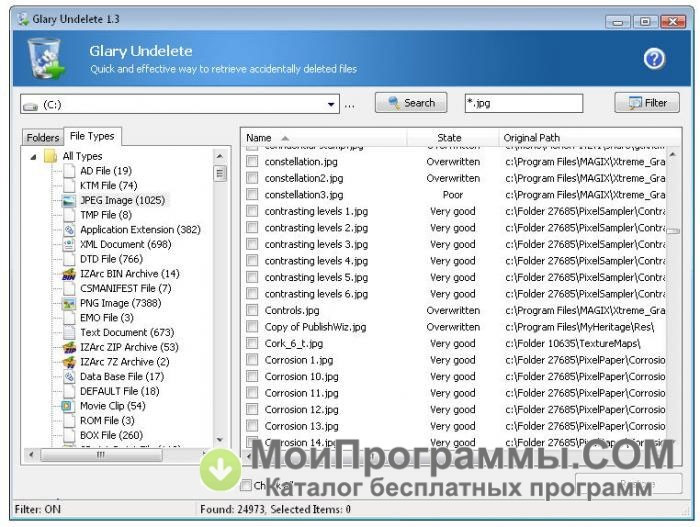700x527 pixels.
Task: Click the browse ellipsis next to drive selector
Action: tap(350, 106)
